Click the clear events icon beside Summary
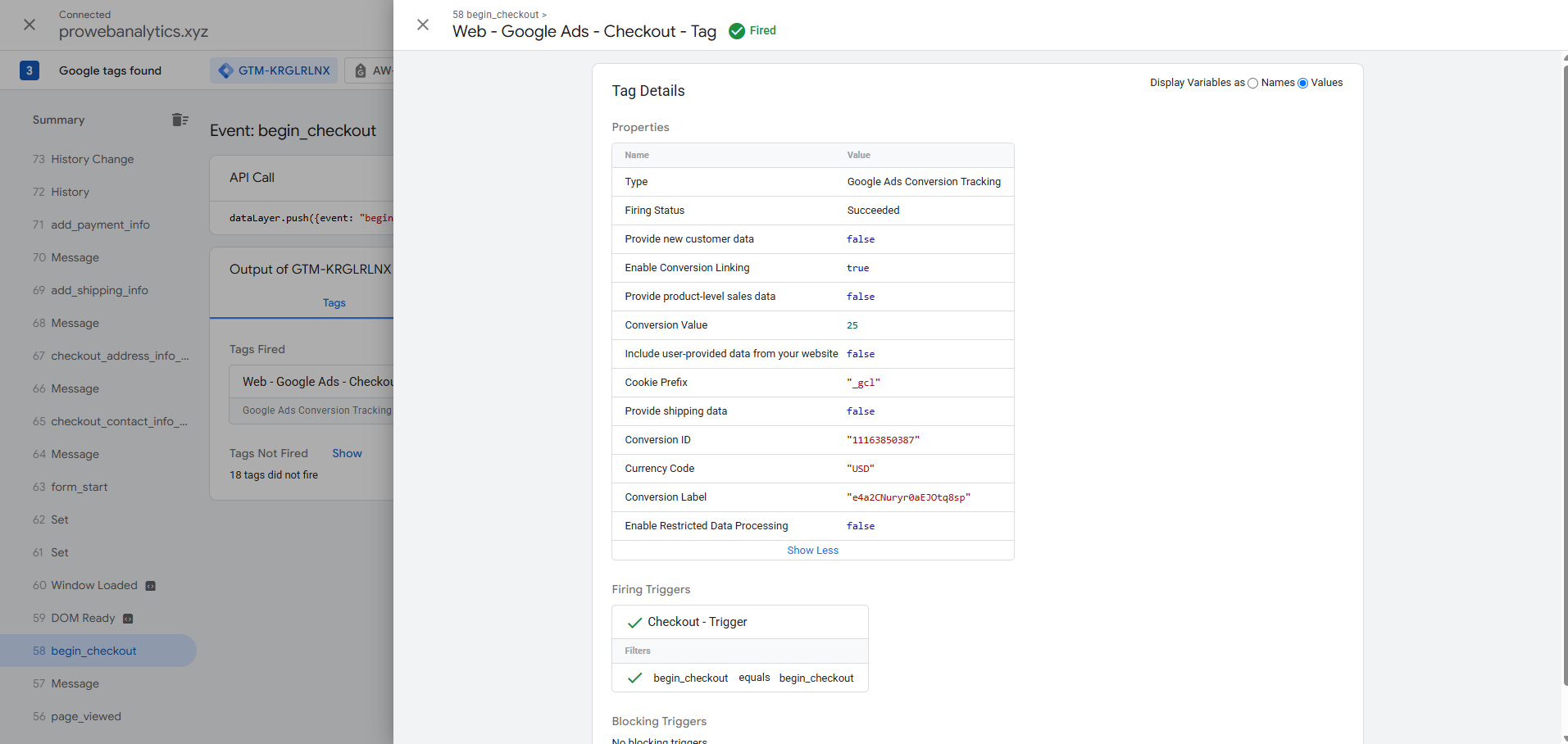Viewport: 1568px width, 744px height. pyautogui.click(x=180, y=120)
